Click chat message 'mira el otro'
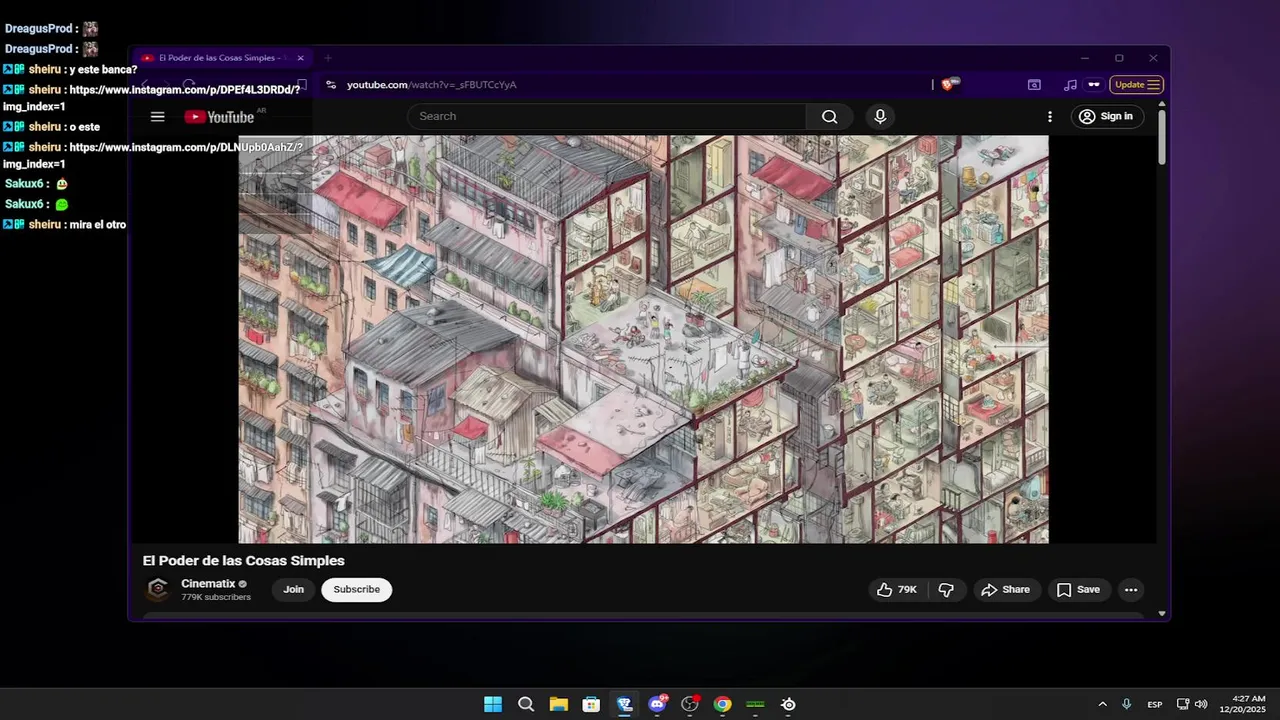Screen dimensions: 1280x720 (97, 225)
